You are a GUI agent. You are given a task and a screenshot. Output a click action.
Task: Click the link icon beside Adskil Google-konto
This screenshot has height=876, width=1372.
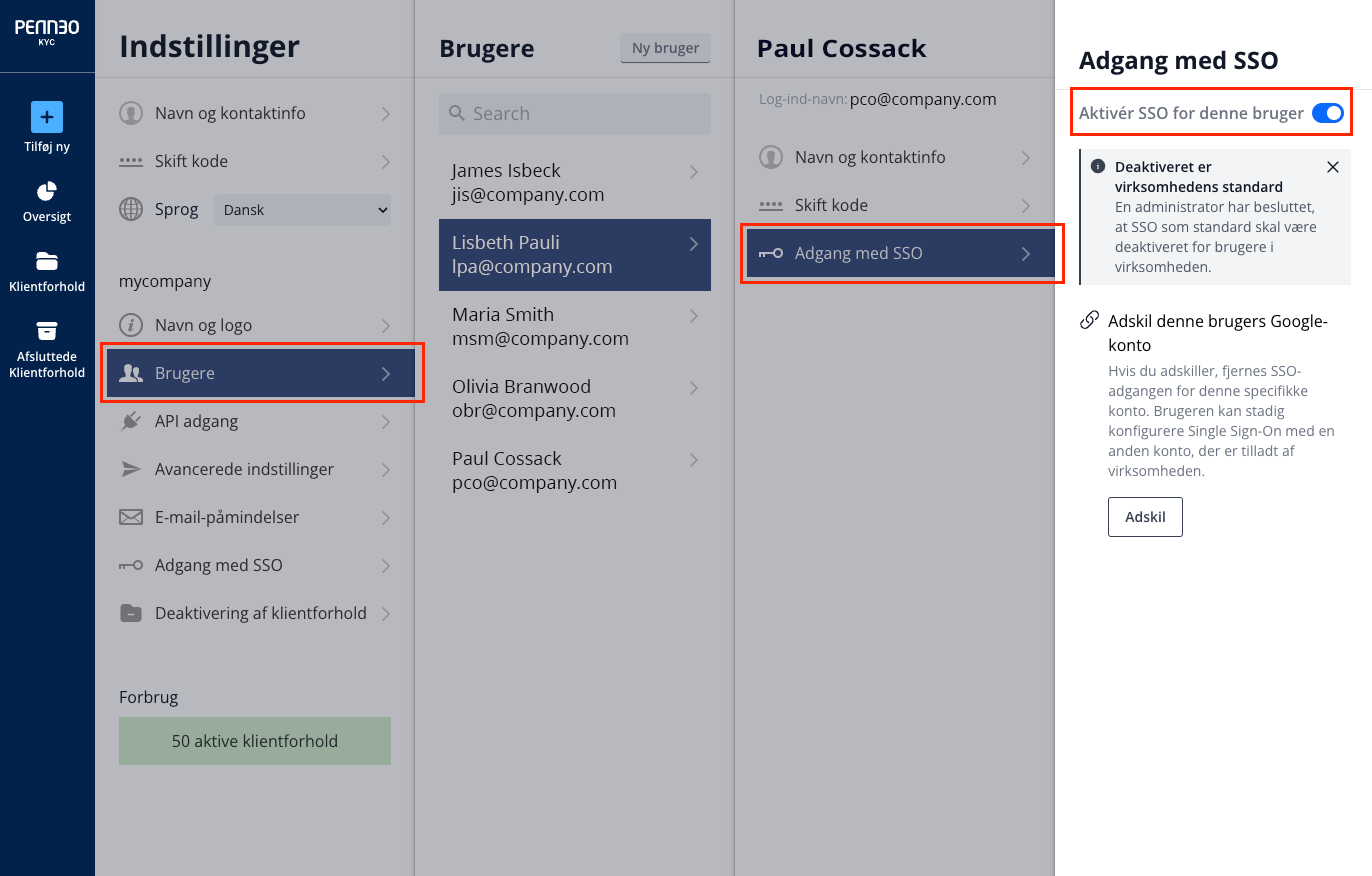[1090, 321]
